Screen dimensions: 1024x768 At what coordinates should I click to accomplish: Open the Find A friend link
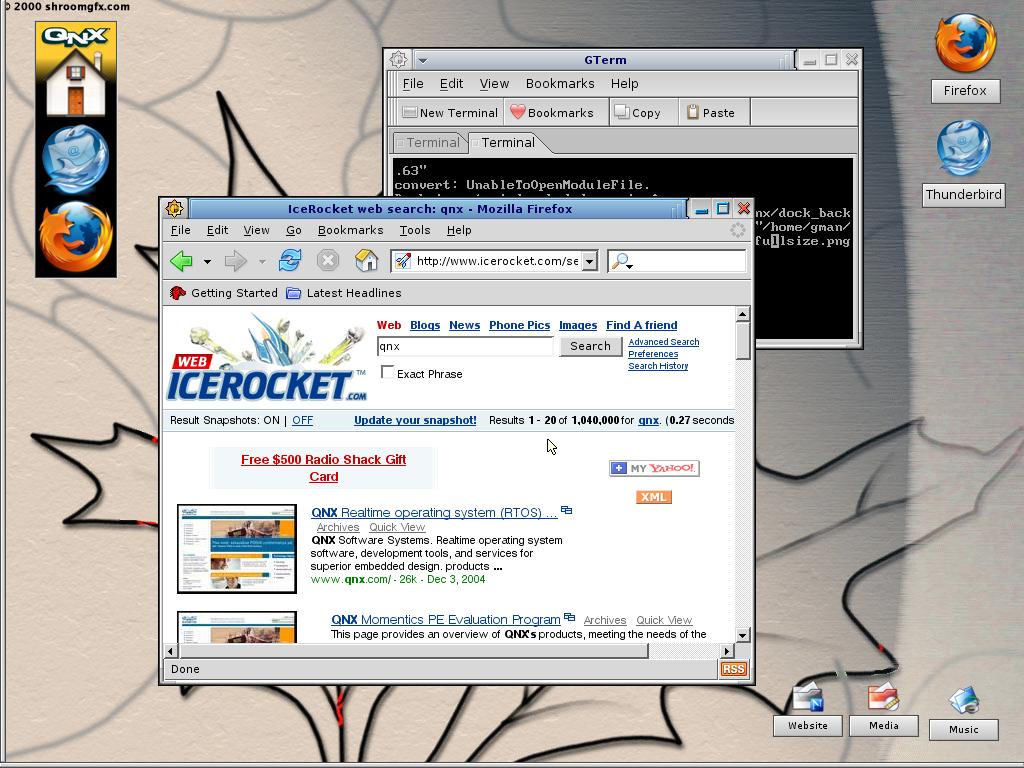641,325
